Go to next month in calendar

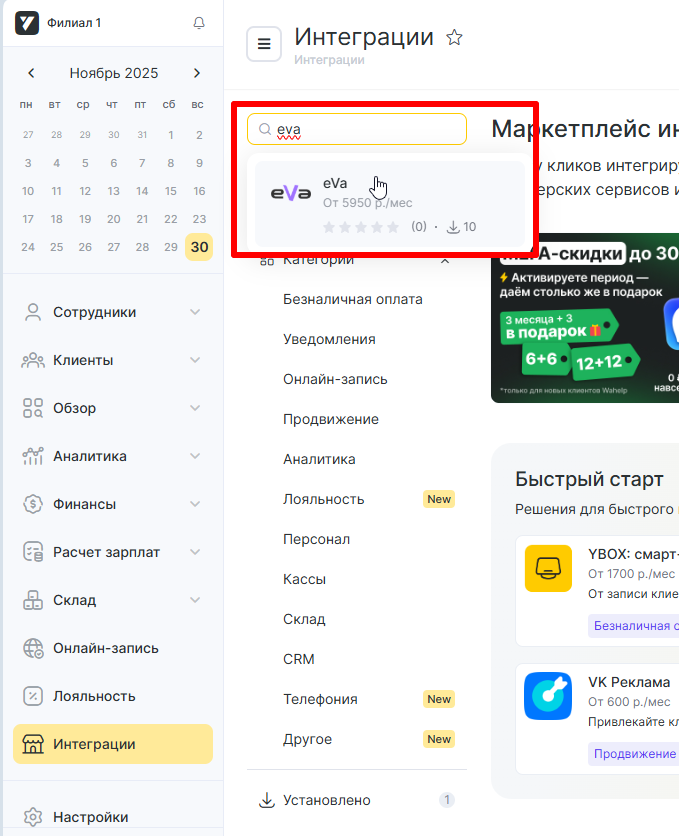tap(197, 73)
